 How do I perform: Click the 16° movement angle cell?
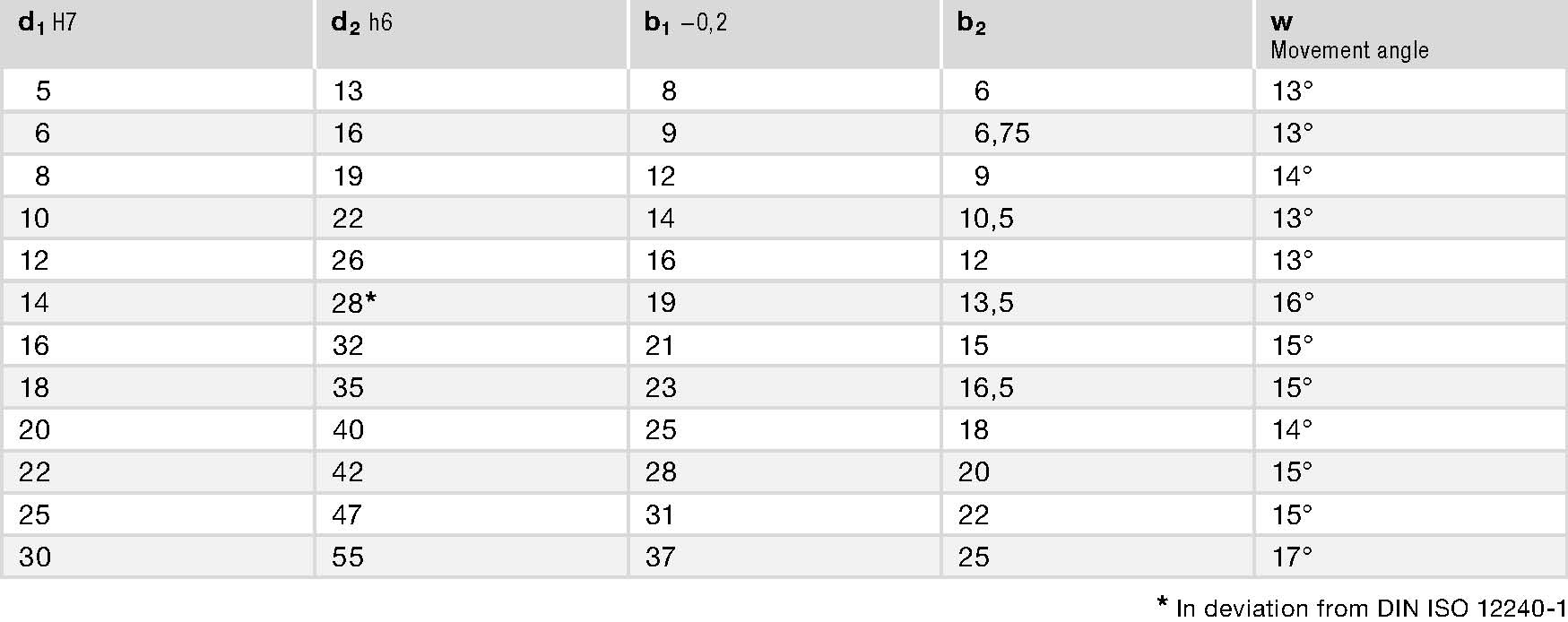pyautogui.click(x=1293, y=303)
